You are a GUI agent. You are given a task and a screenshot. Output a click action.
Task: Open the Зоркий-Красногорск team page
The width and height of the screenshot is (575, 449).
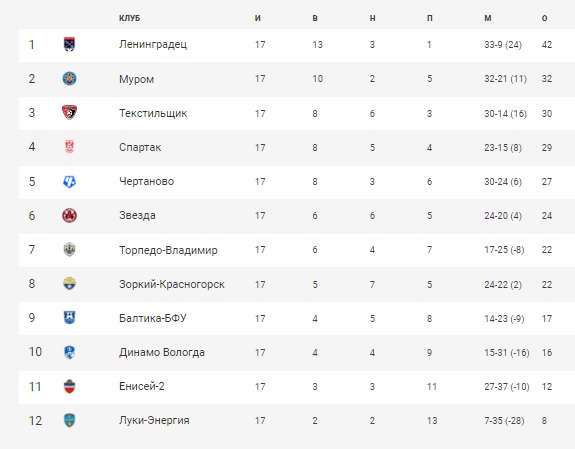tap(172, 284)
